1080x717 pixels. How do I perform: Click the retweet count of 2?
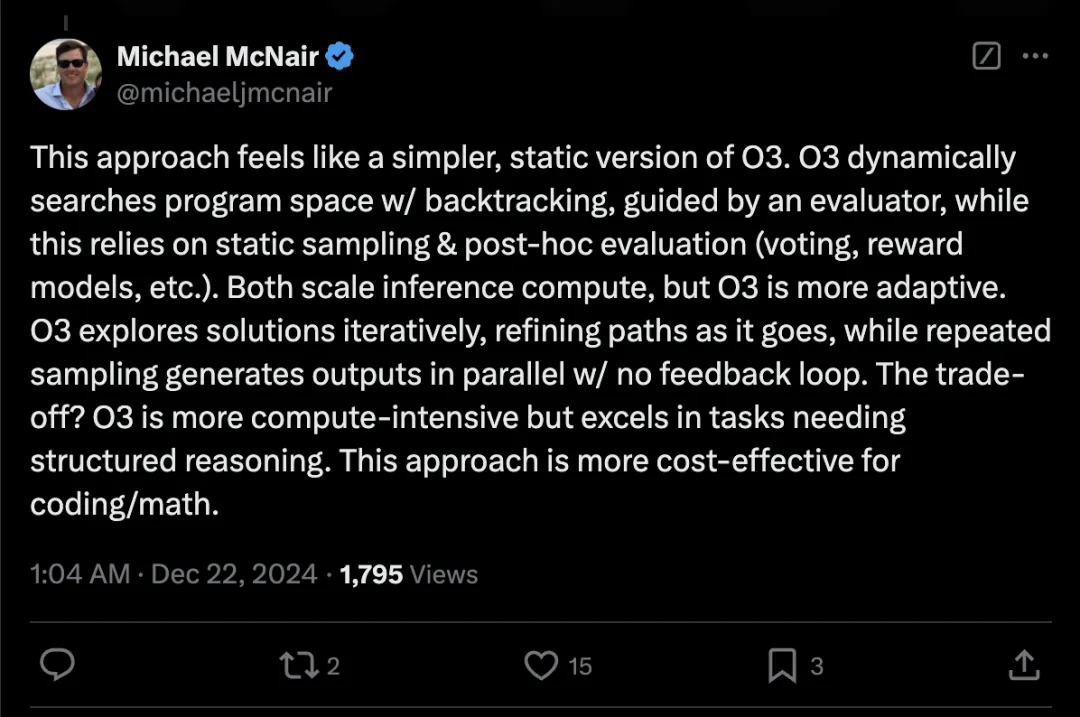(x=333, y=666)
